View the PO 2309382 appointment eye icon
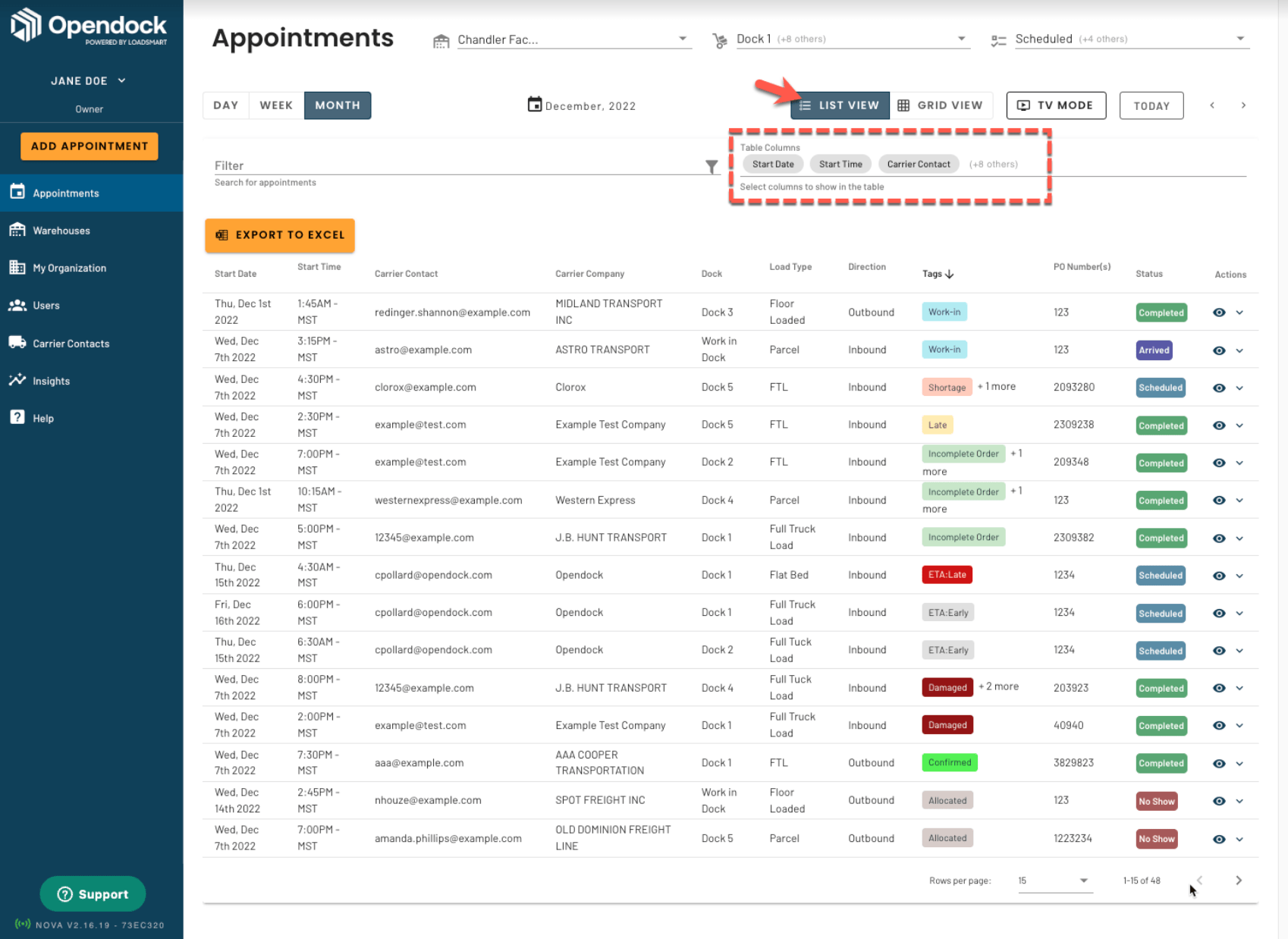1288x939 pixels. 1219,539
